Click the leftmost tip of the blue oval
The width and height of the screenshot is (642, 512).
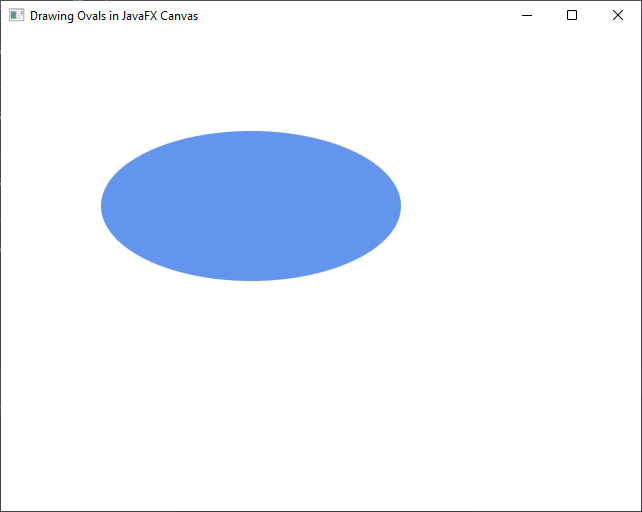point(104,206)
